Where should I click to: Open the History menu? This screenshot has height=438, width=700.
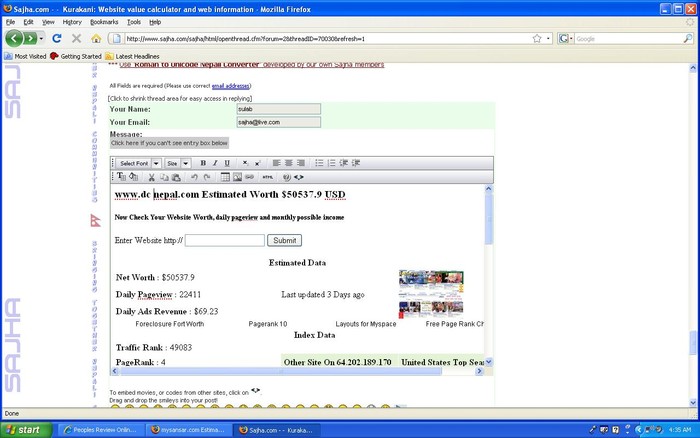point(72,21)
